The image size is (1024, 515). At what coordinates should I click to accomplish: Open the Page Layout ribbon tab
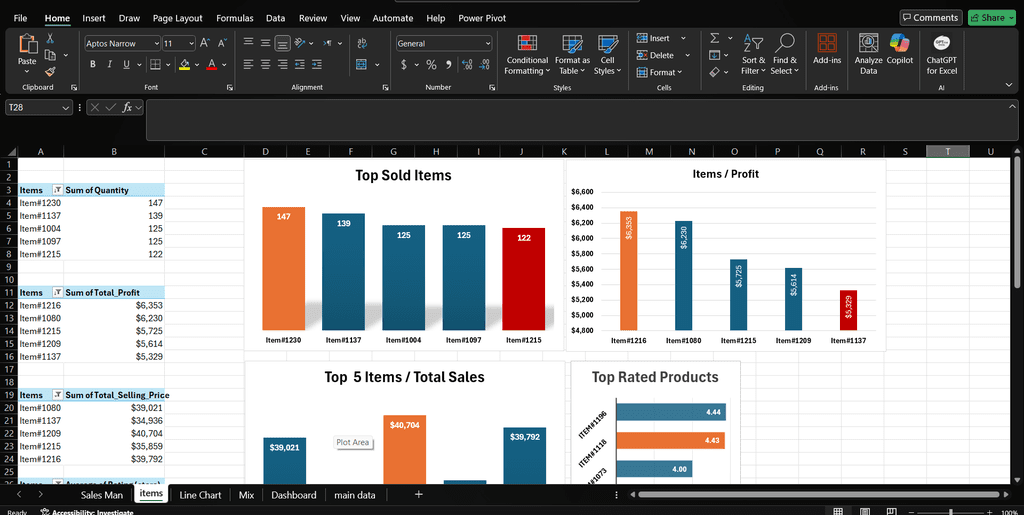pos(177,18)
